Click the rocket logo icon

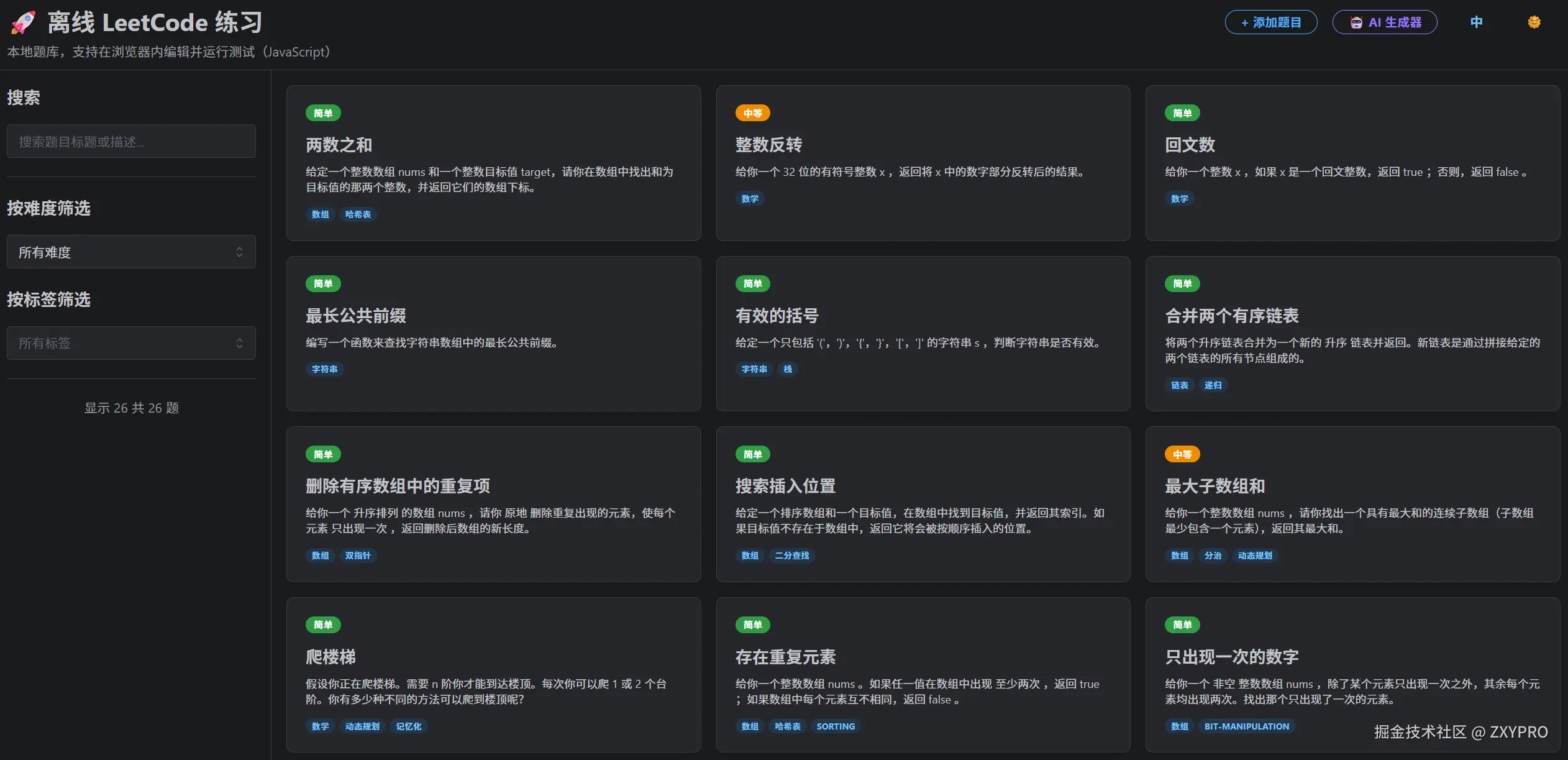click(24, 21)
